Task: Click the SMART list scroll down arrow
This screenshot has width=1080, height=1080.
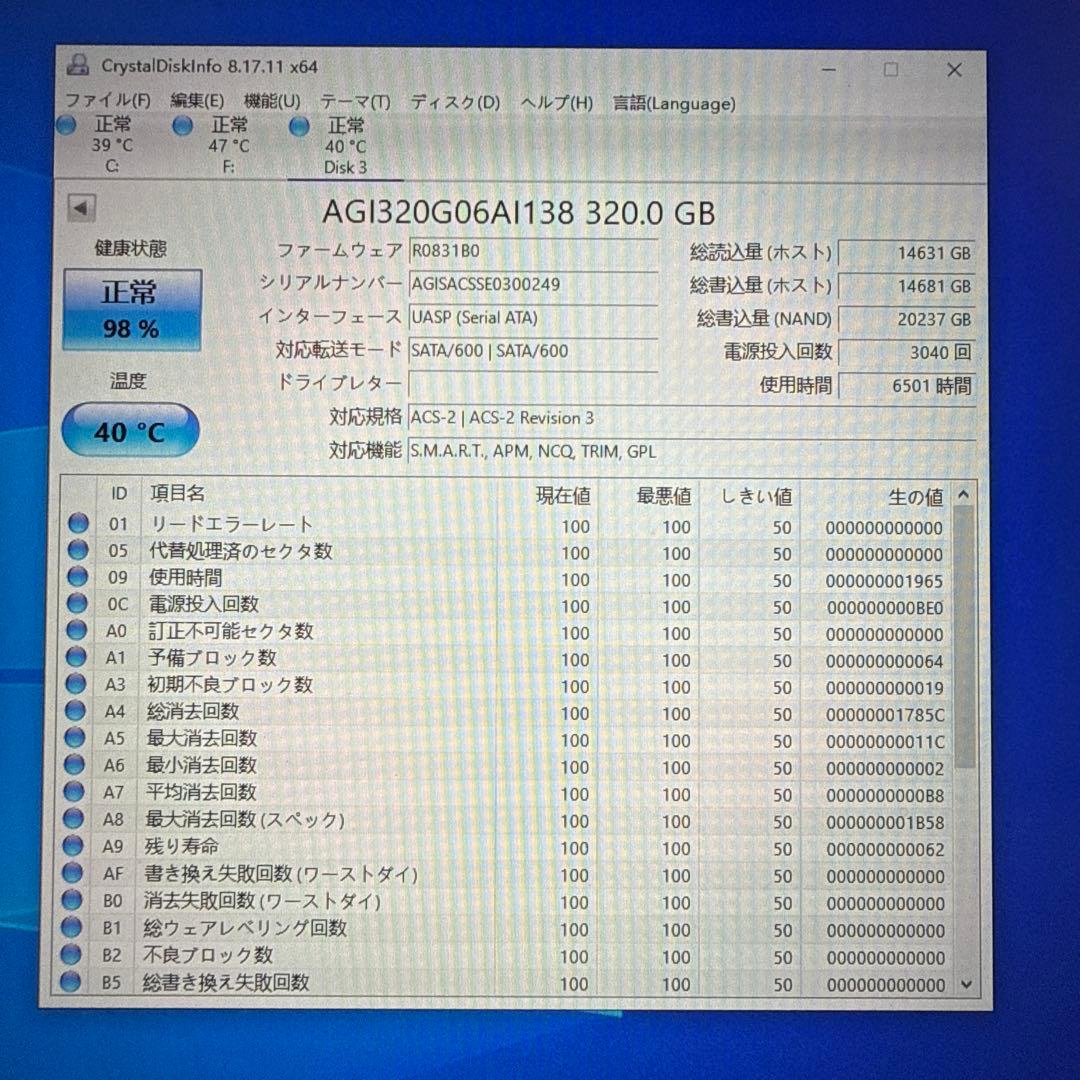Action: coord(966,985)
